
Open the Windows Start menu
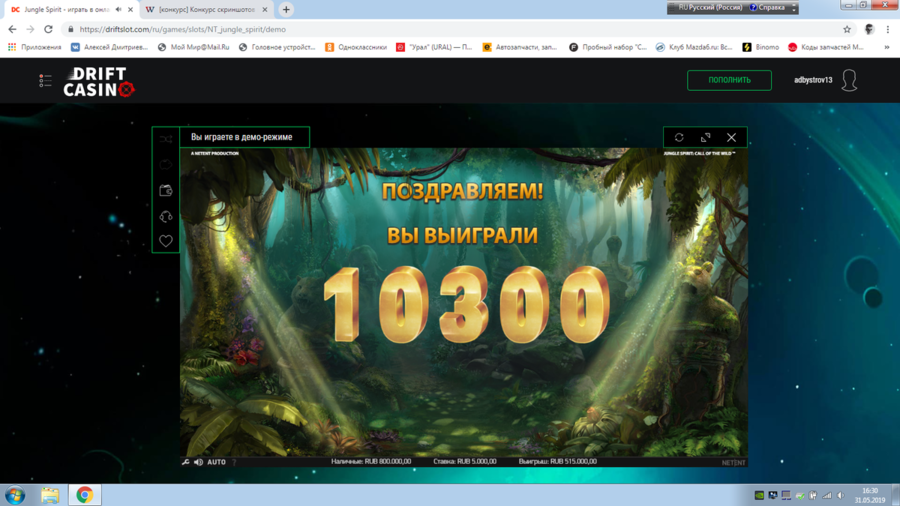[x=15, y=495]
